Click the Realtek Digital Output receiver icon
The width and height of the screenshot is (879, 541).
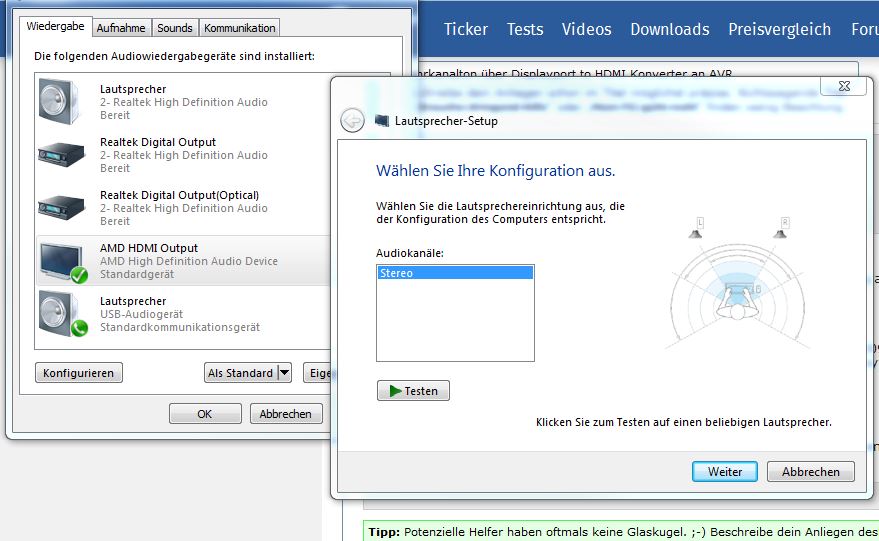[61, 154]
